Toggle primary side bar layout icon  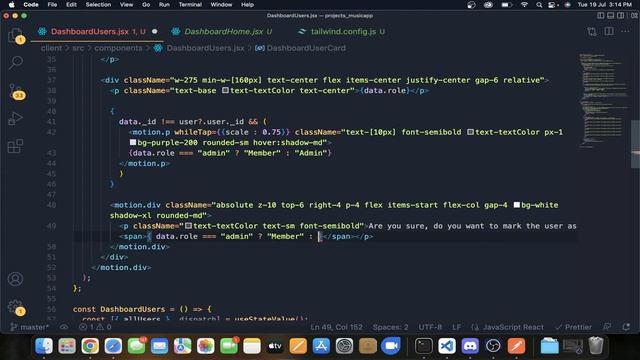(x=601, y=16)
